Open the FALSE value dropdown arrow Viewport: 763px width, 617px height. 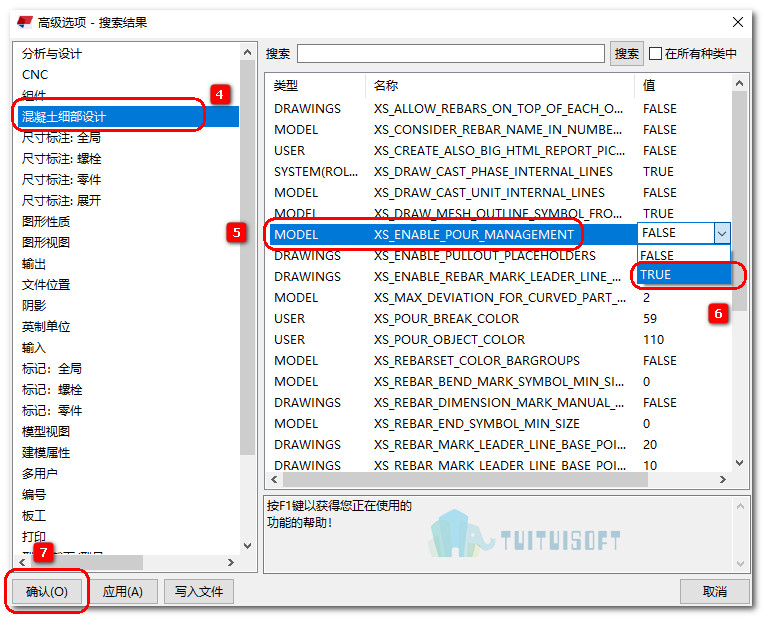click(x=722, y=234)
